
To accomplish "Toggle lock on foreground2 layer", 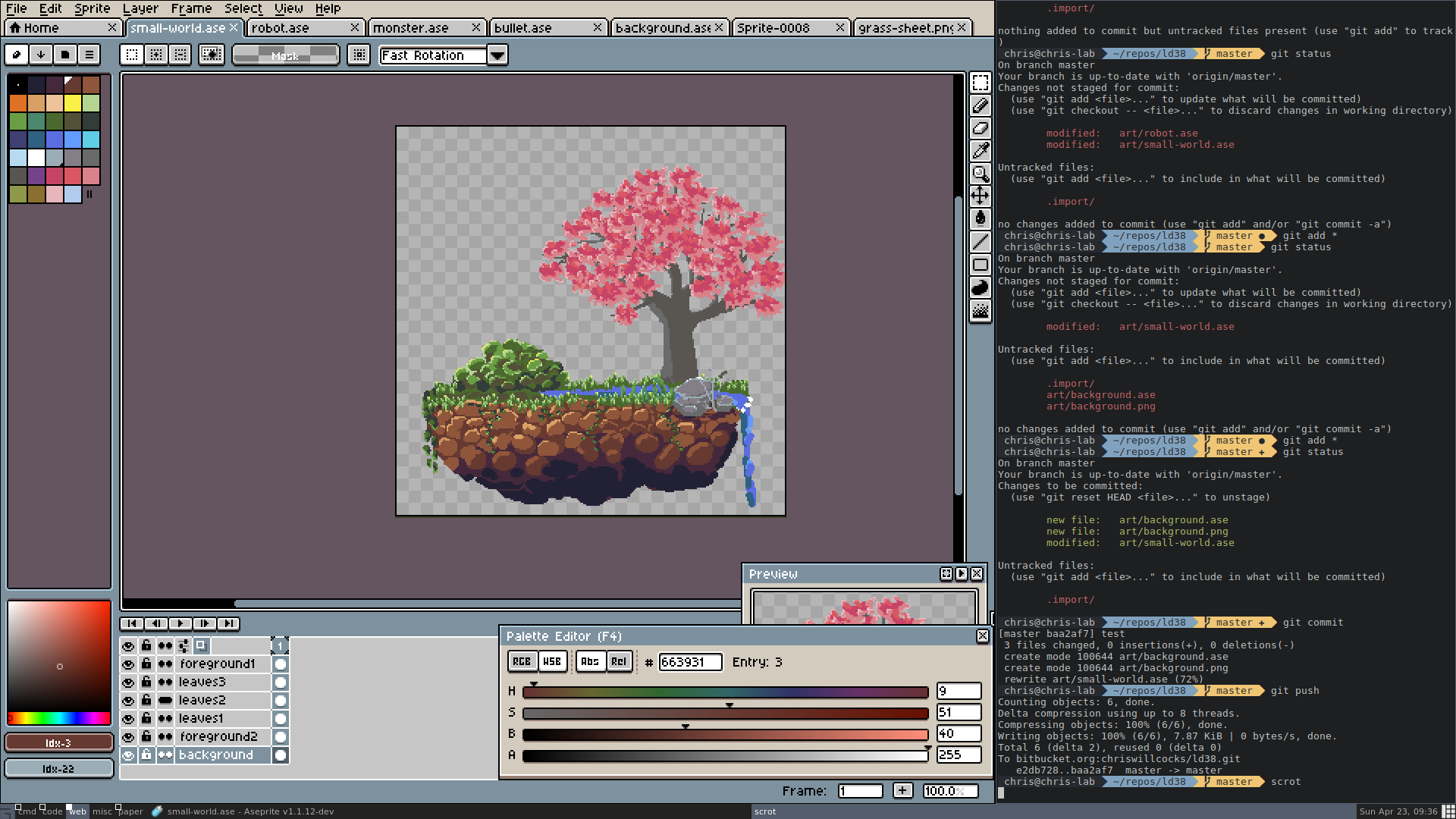I will [x=146, y=736].
